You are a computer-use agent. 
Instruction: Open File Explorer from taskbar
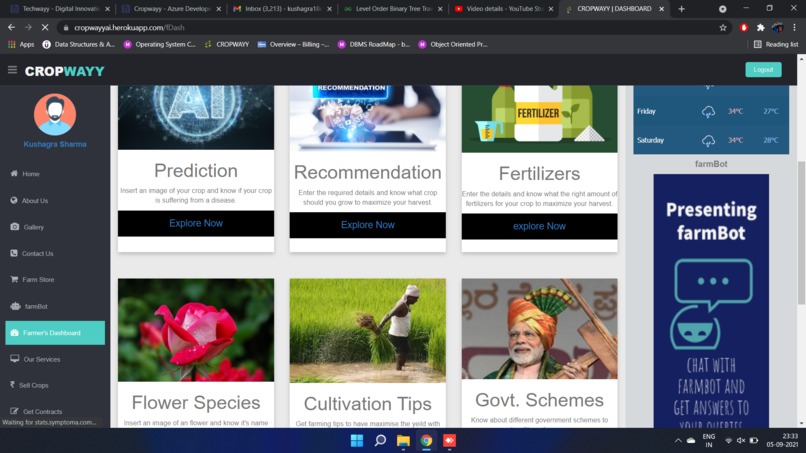(x=404, y=441)
